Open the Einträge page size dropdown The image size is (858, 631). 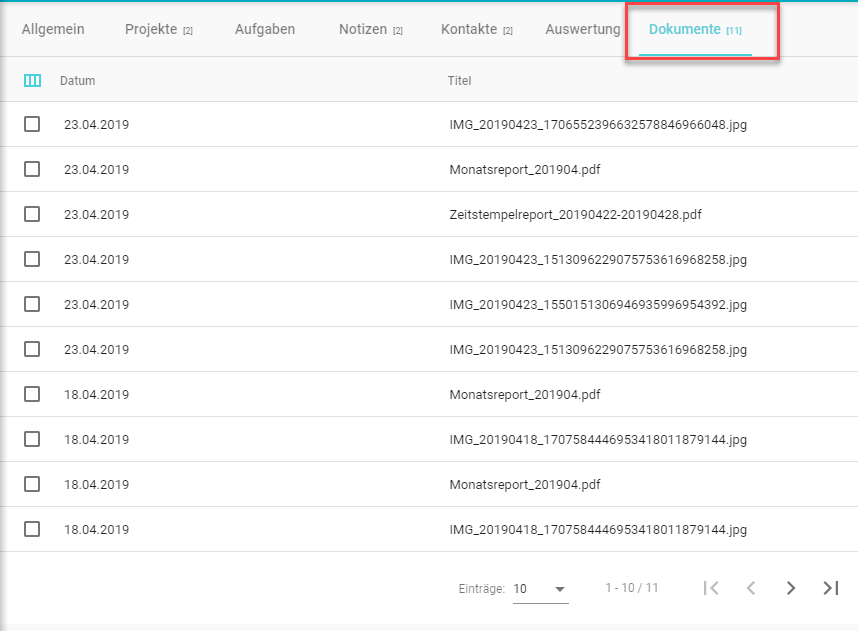(x=540, y=589)
